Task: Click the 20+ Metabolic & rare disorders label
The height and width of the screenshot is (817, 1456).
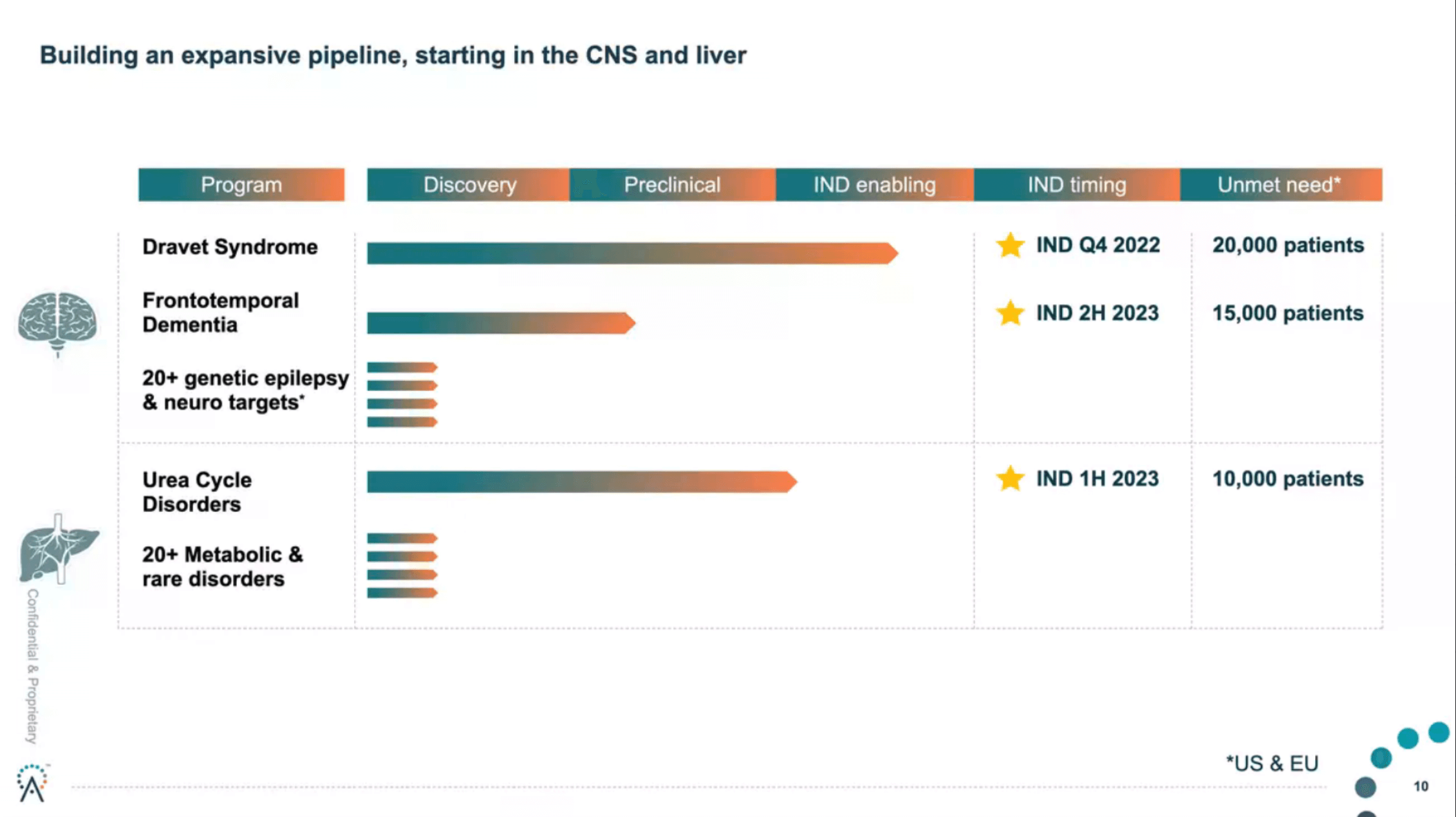Action: click(x=222, y=567)
